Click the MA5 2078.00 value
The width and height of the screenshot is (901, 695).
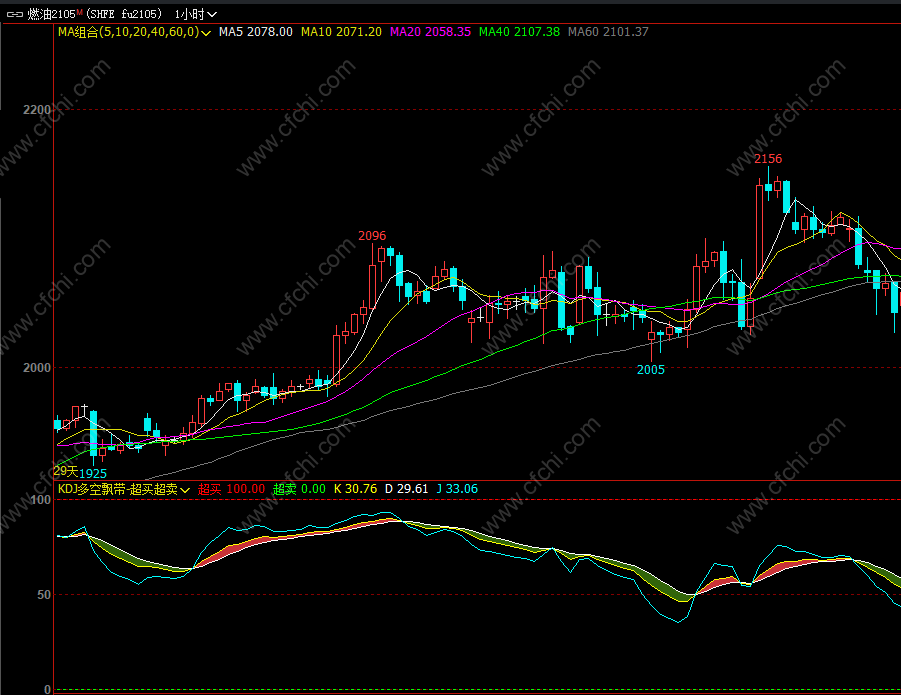tap(256, 32)
